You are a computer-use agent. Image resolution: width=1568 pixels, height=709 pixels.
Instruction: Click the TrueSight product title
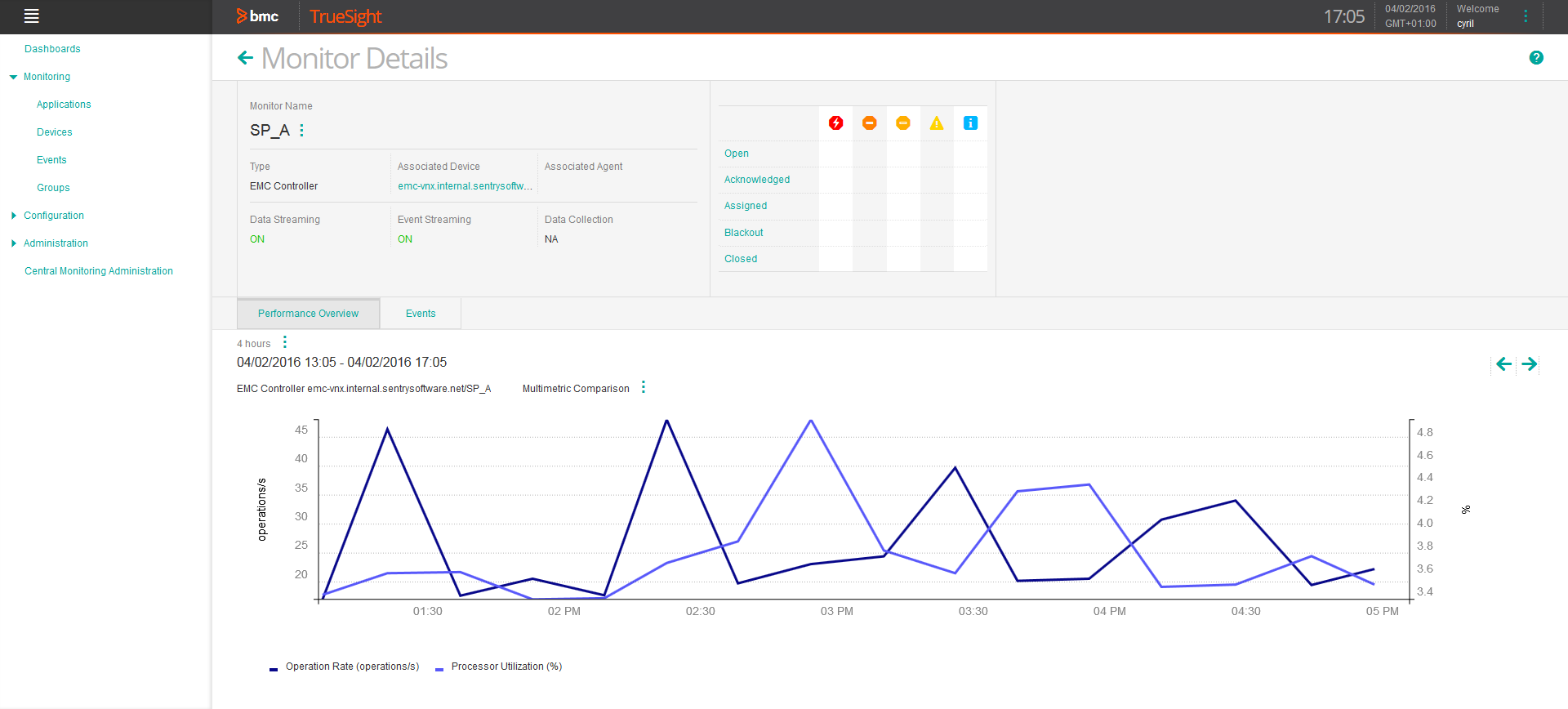[x=345, y=16]
